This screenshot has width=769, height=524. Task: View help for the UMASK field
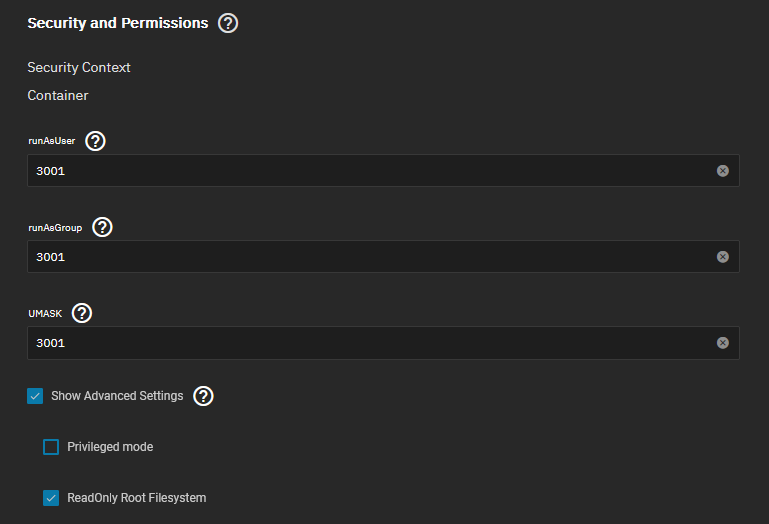pos(82,313)
